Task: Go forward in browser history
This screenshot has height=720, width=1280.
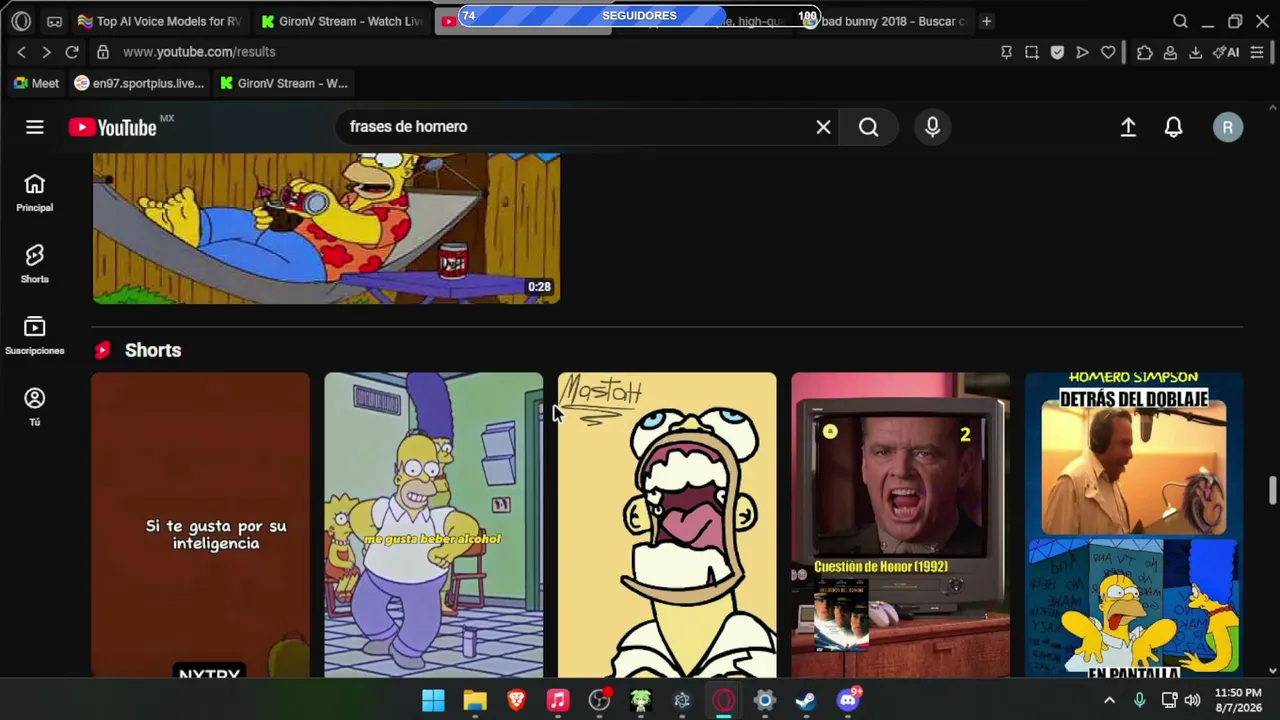Action: 46,52
